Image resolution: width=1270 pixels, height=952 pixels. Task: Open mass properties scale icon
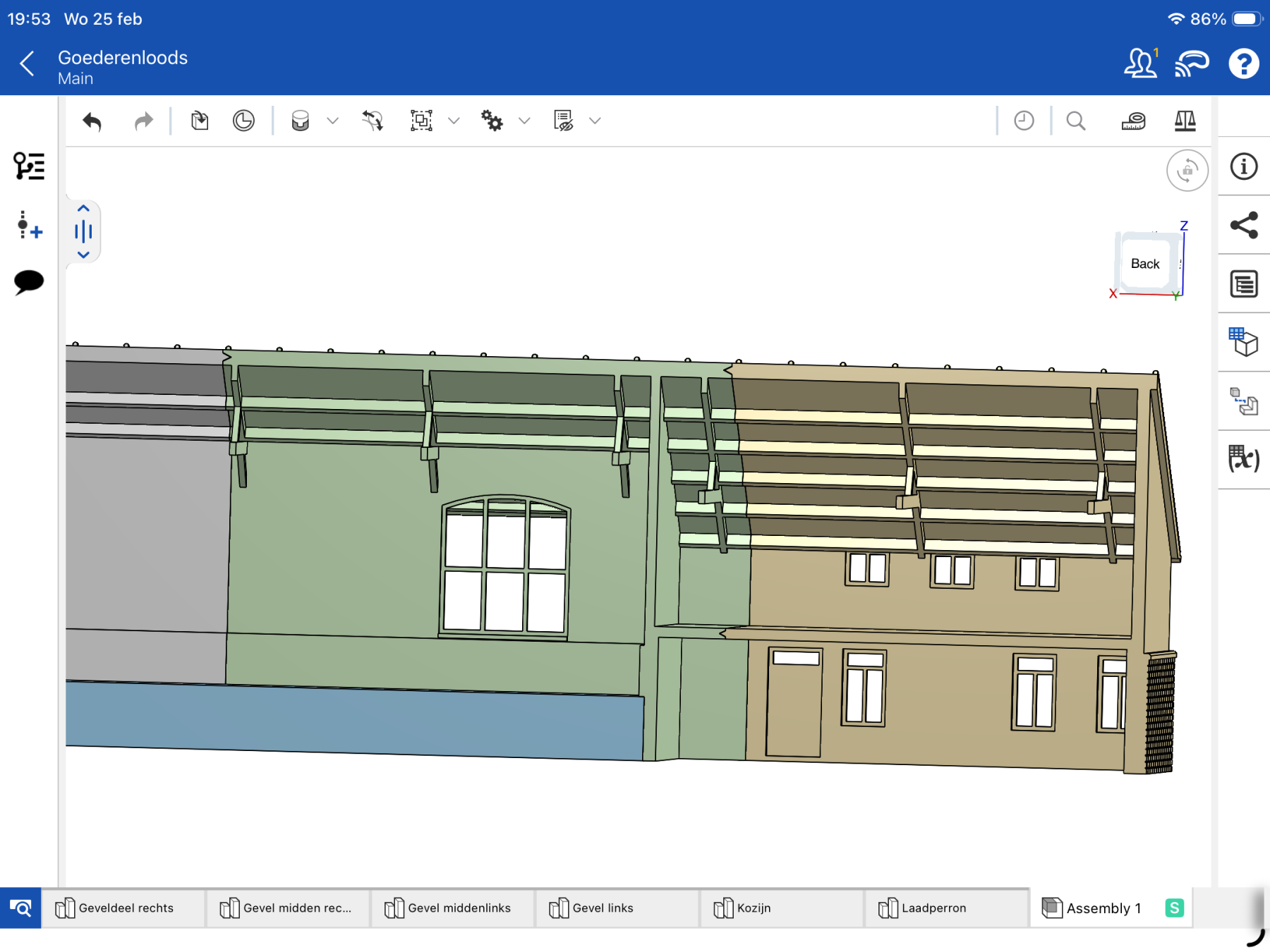point(1185,121)
